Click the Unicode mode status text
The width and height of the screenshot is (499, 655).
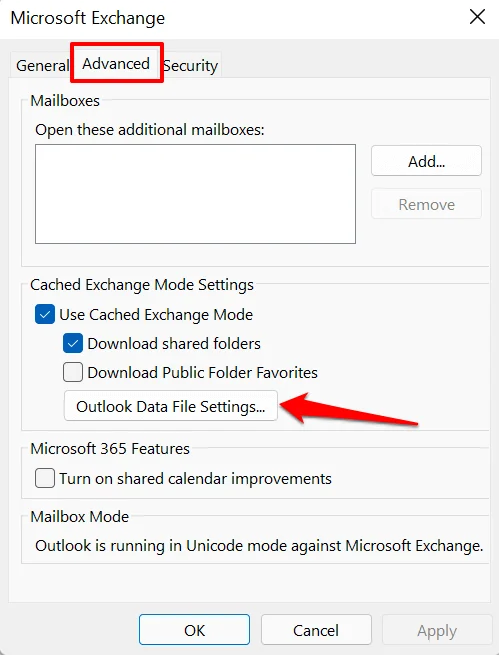[259, 546]
